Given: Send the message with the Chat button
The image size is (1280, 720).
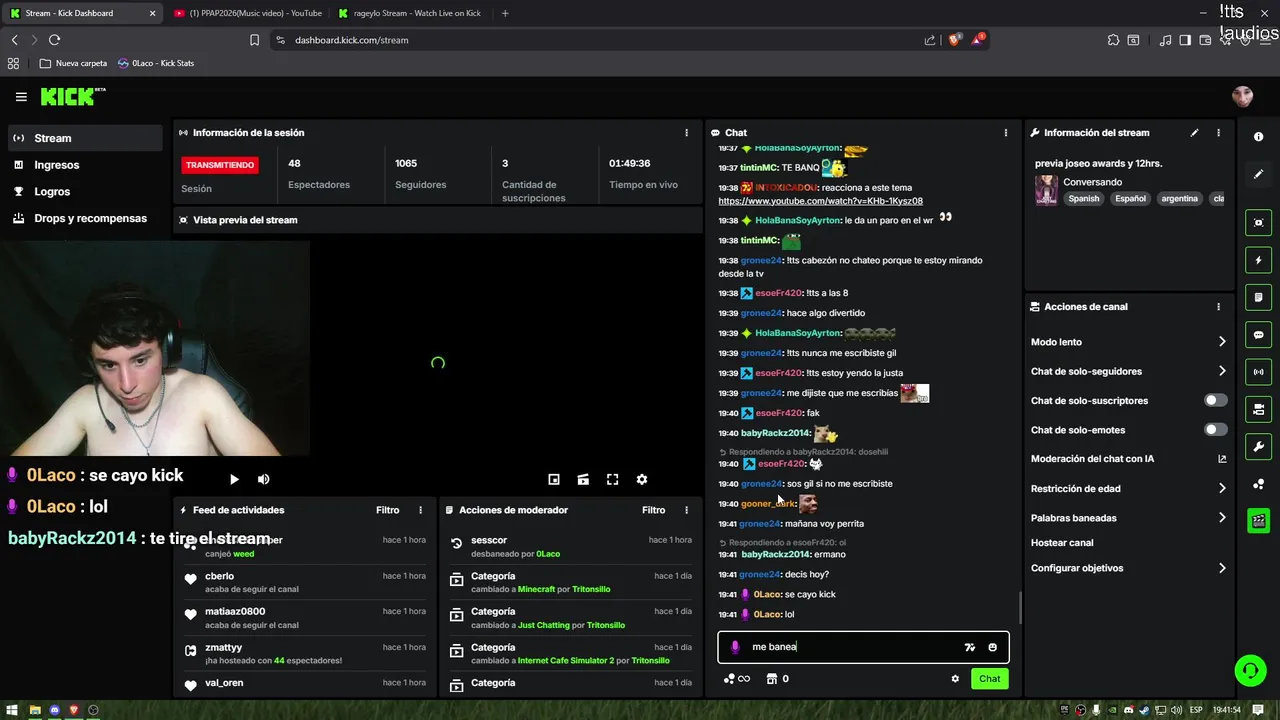Looking at the screenshot, I should 989,679.
